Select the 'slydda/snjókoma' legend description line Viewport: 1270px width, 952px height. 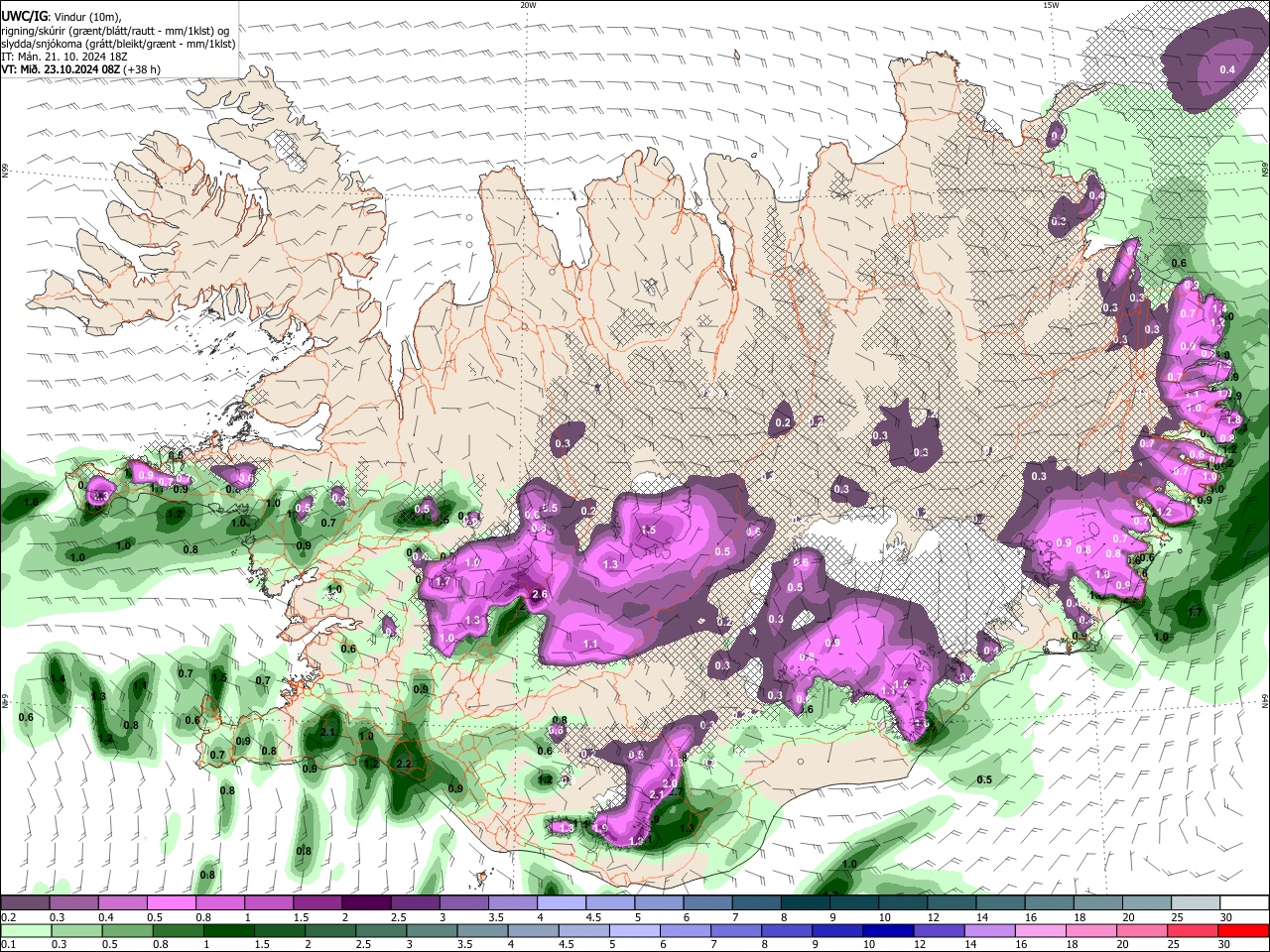pyautogui.click(x=118, y=44)
